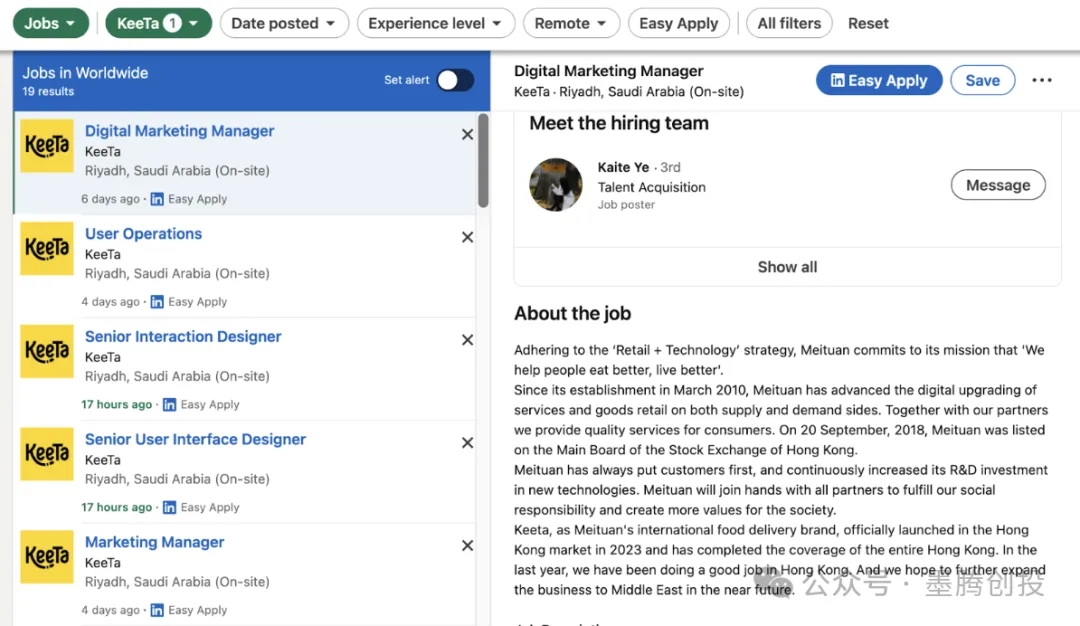Open the All filters panel
1080x626 pixels.
(789, 23)
